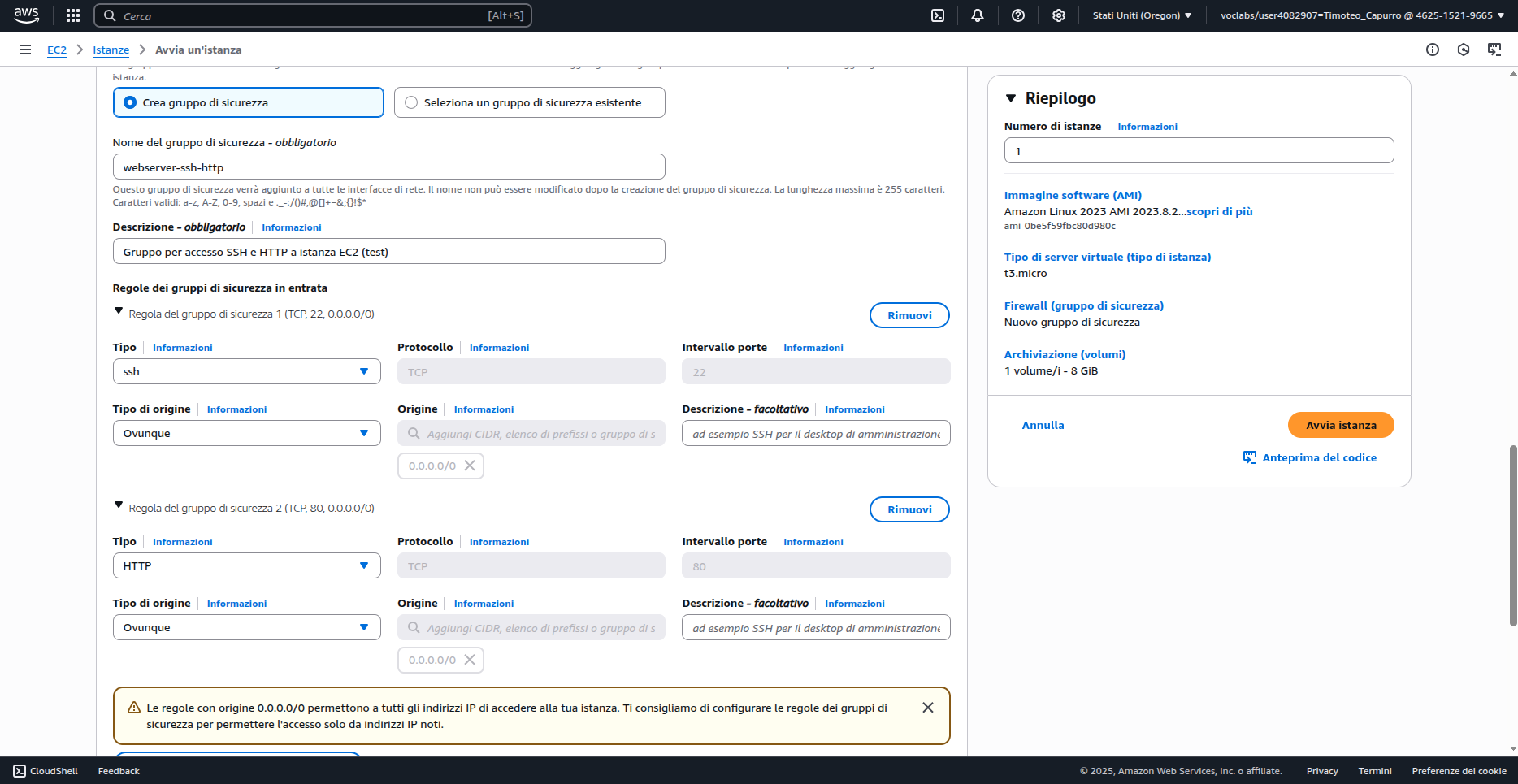Viewport: 1518px width, 784px height.
Task: Remove security group rule 1
Action: click(909, 315)
